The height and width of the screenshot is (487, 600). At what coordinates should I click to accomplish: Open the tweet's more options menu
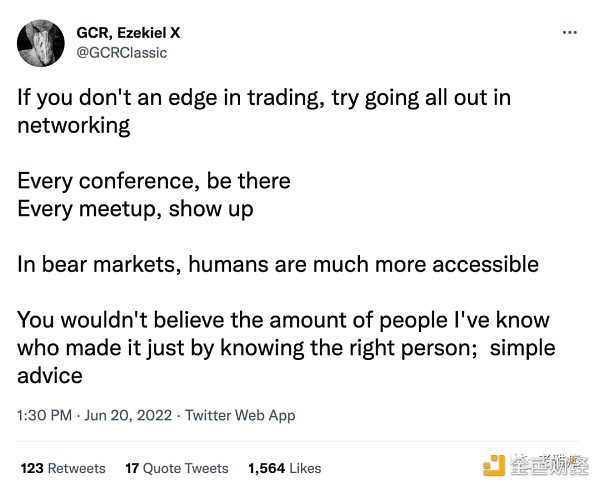pos(570,32)
